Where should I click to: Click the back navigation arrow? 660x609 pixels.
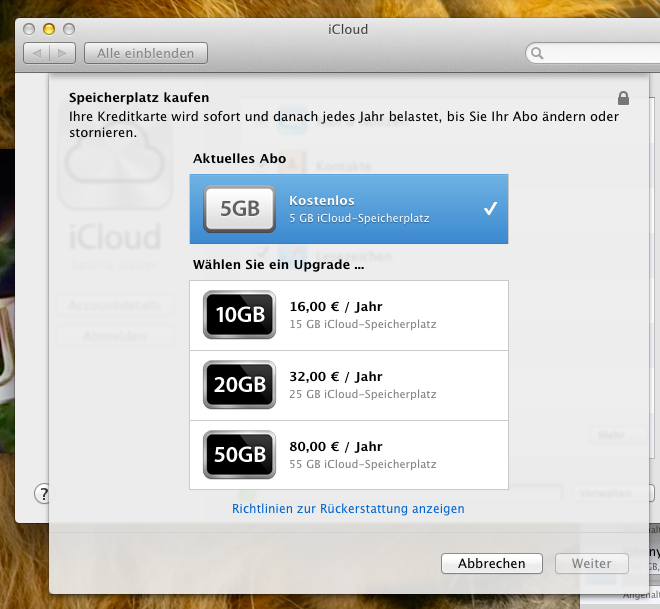pos(37,53)
